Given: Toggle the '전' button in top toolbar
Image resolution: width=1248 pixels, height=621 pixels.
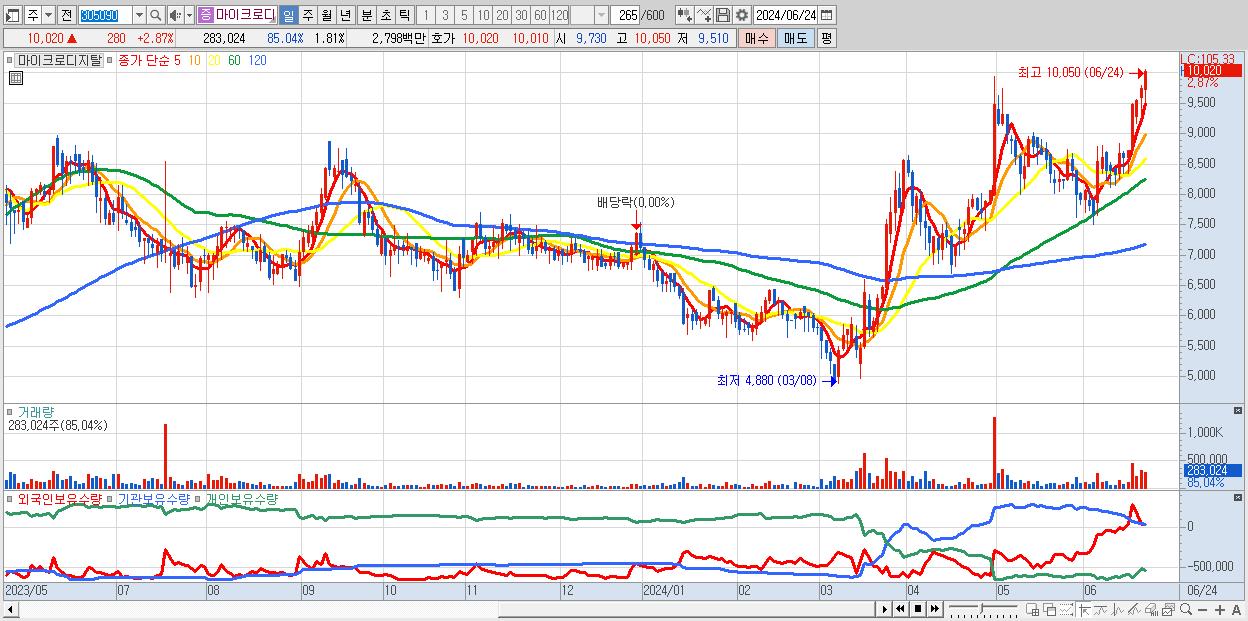Looking at the screenshot, I should click(67, 15).
